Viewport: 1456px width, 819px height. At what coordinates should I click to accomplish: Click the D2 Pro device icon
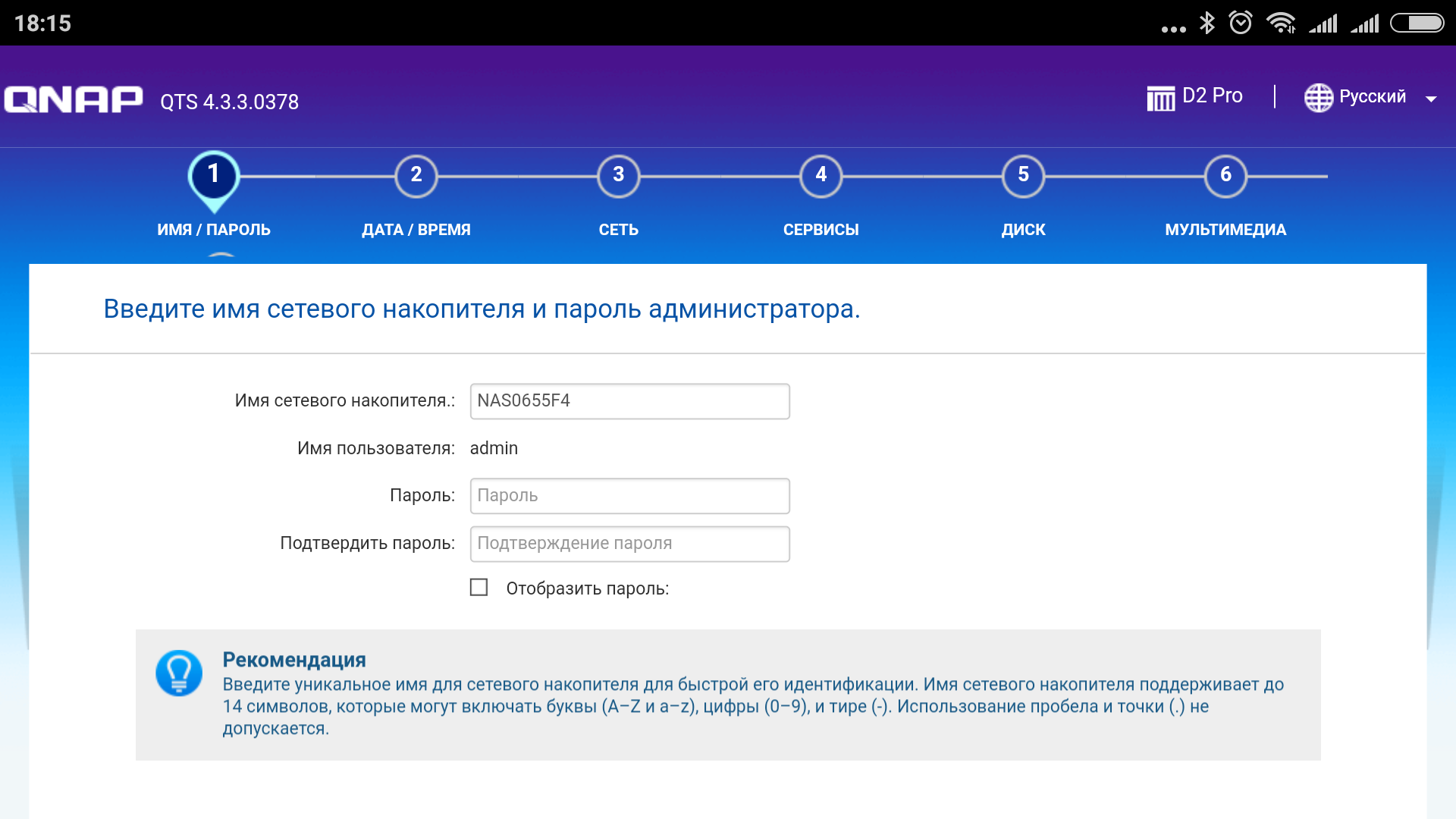(1160, 97)
